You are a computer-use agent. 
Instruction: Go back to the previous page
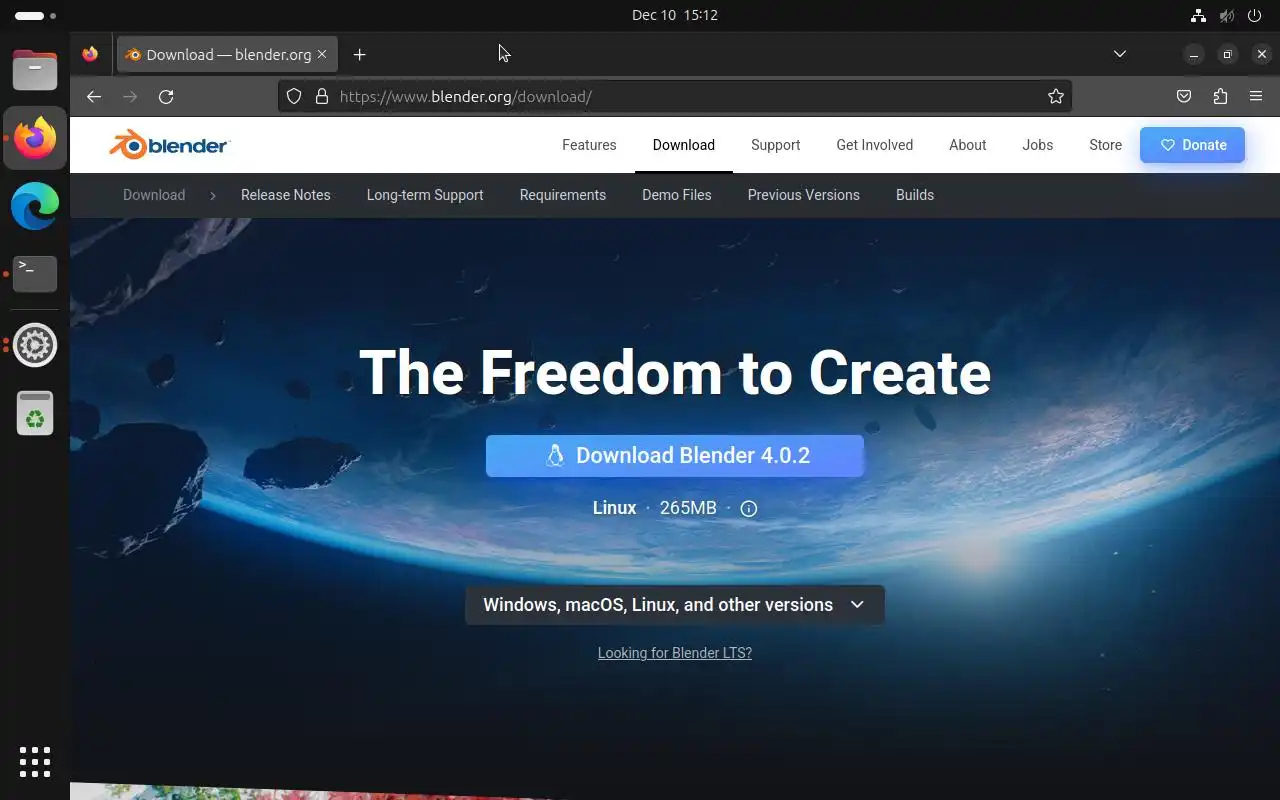(x=94, y=96)
